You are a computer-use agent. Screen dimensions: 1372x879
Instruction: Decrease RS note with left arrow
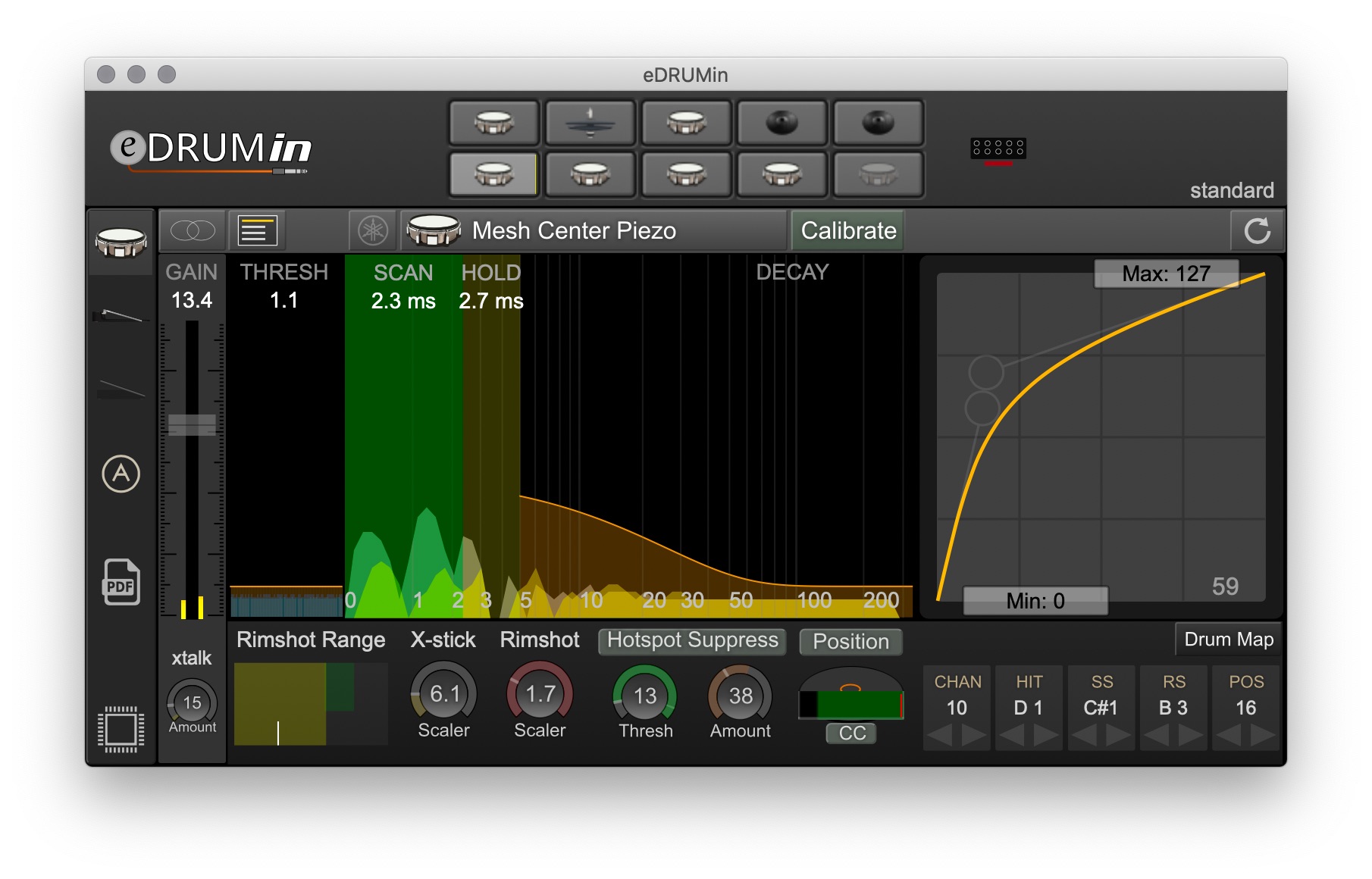1157,735
